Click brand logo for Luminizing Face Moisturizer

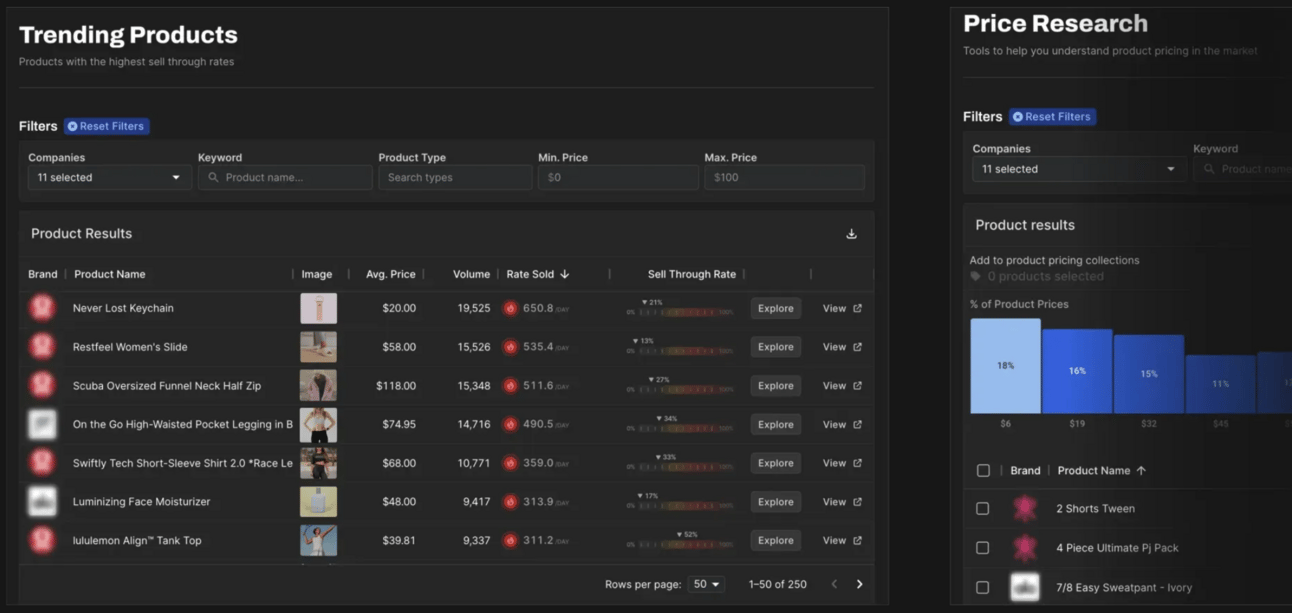coord(42,502)
